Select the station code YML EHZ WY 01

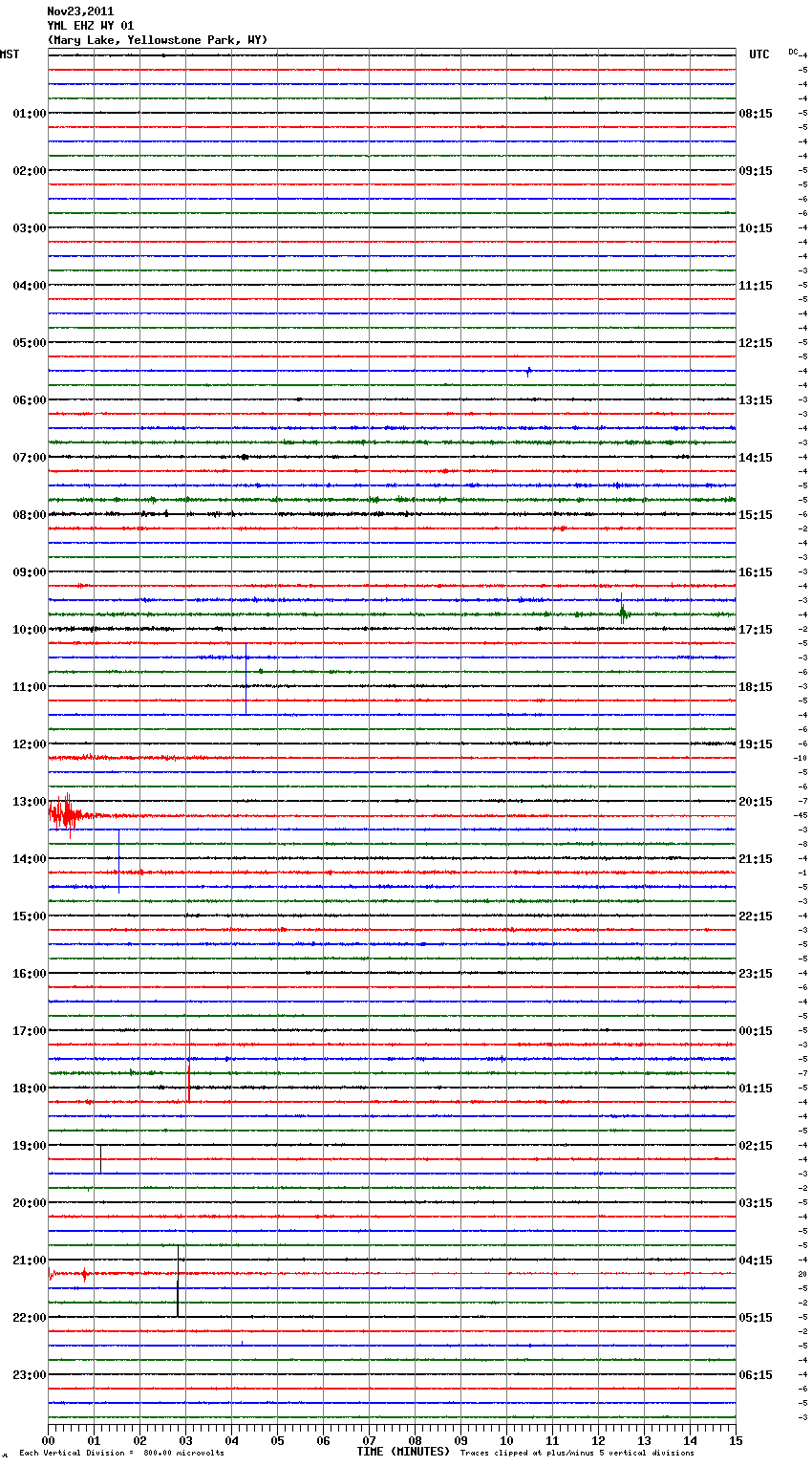click(91, 26)
